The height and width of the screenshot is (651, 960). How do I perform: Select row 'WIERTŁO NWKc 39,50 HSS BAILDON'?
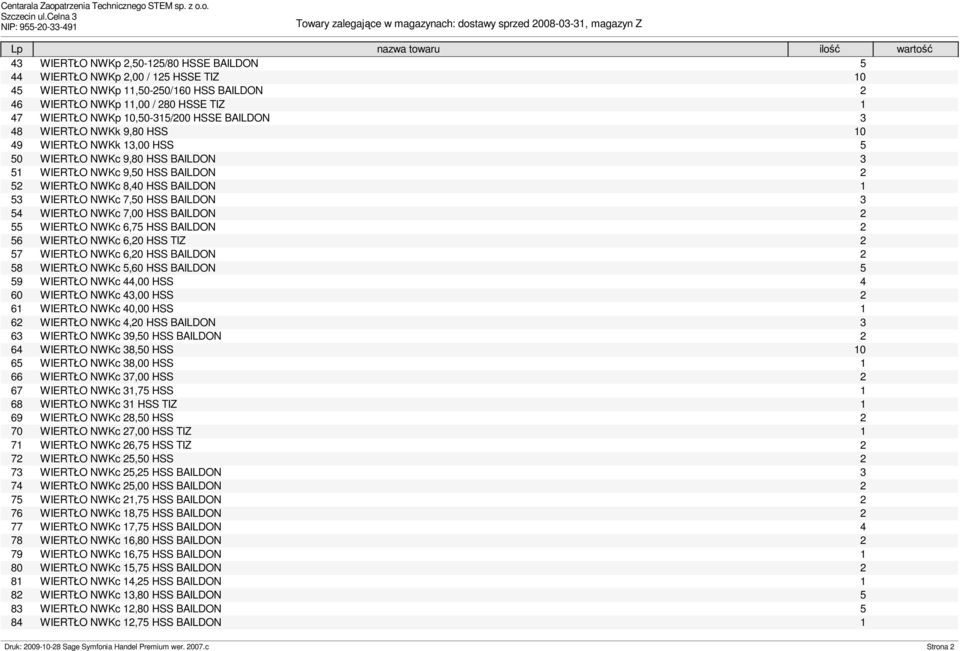[480, 336]
